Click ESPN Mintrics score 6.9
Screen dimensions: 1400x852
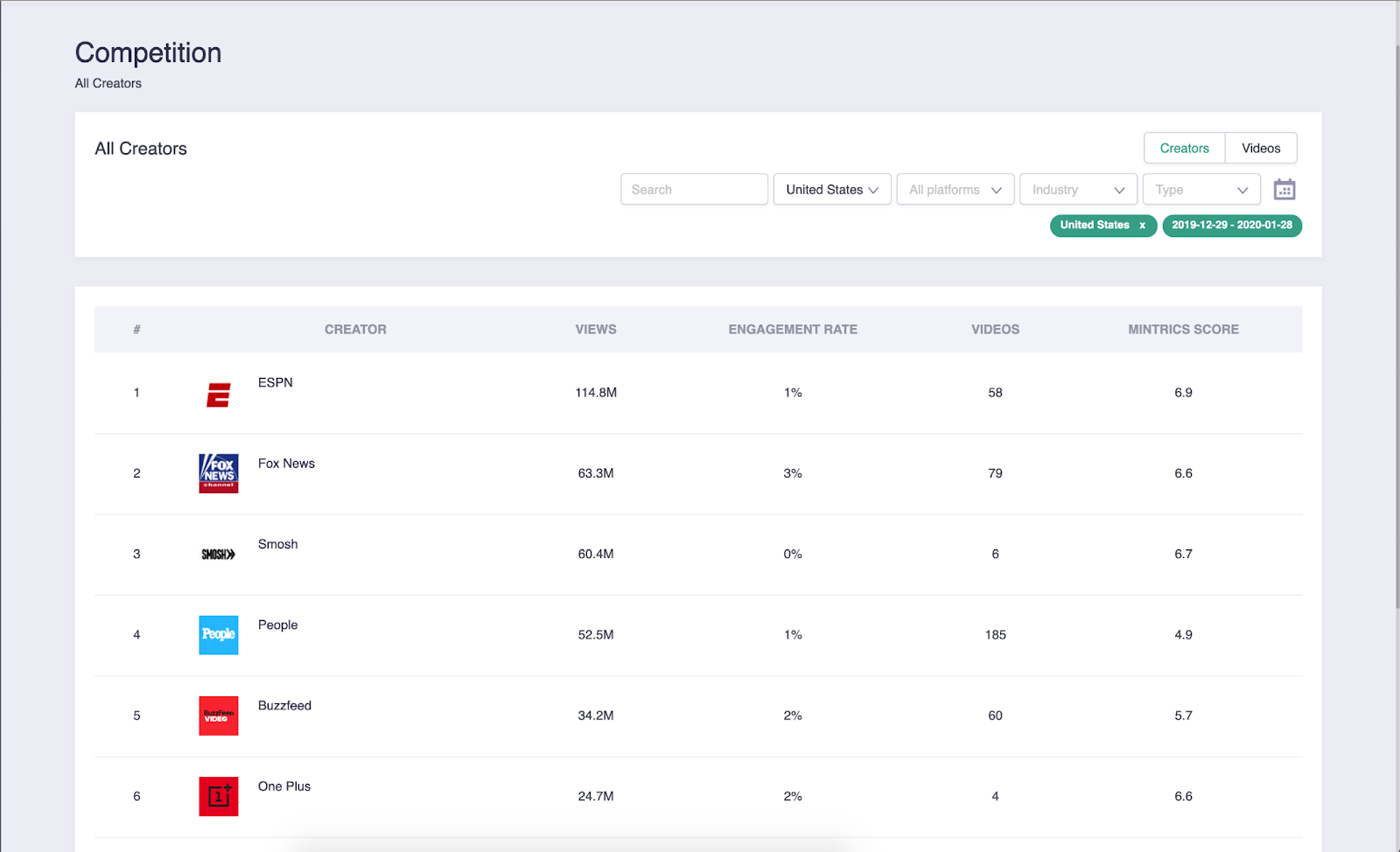point(1183,393)
